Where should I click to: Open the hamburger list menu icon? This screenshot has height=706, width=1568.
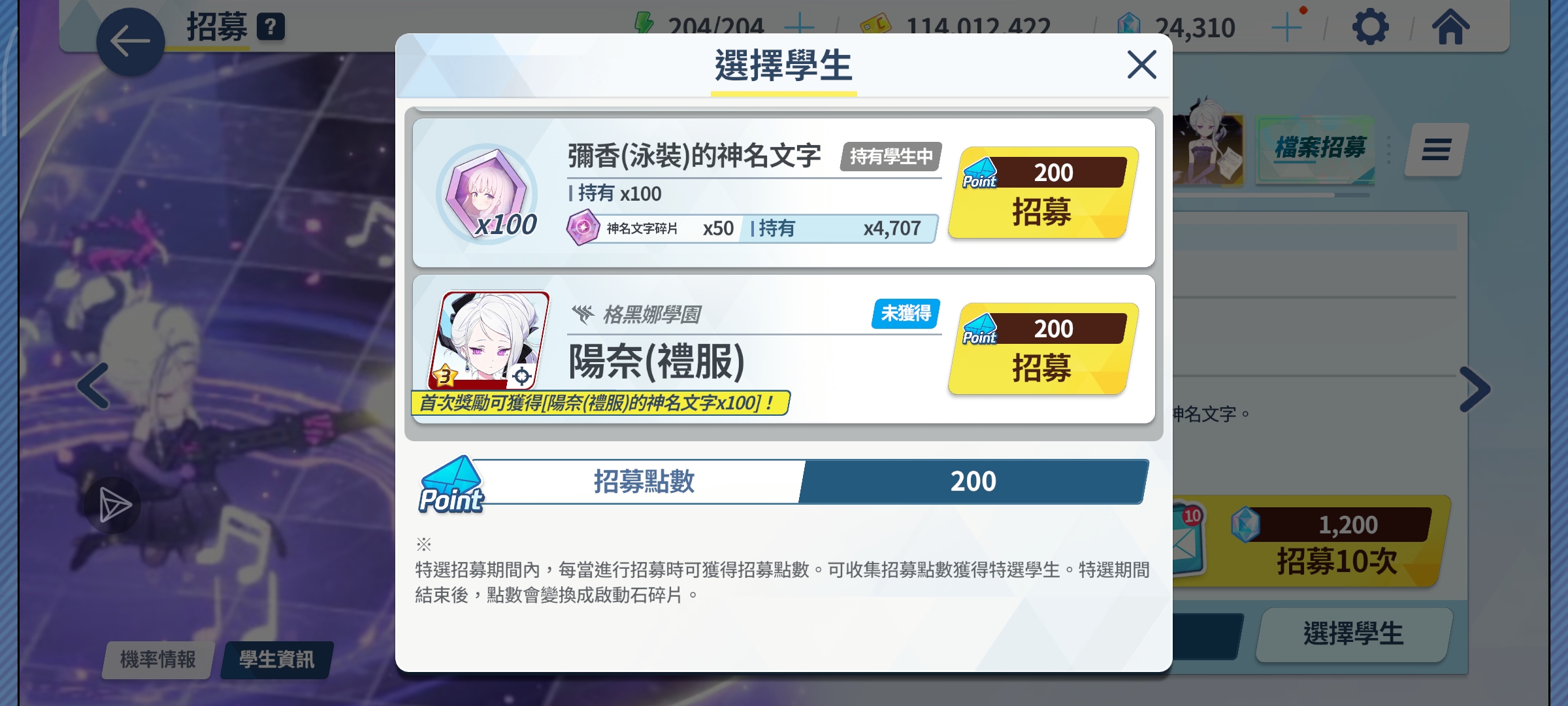click(1436, 150)
